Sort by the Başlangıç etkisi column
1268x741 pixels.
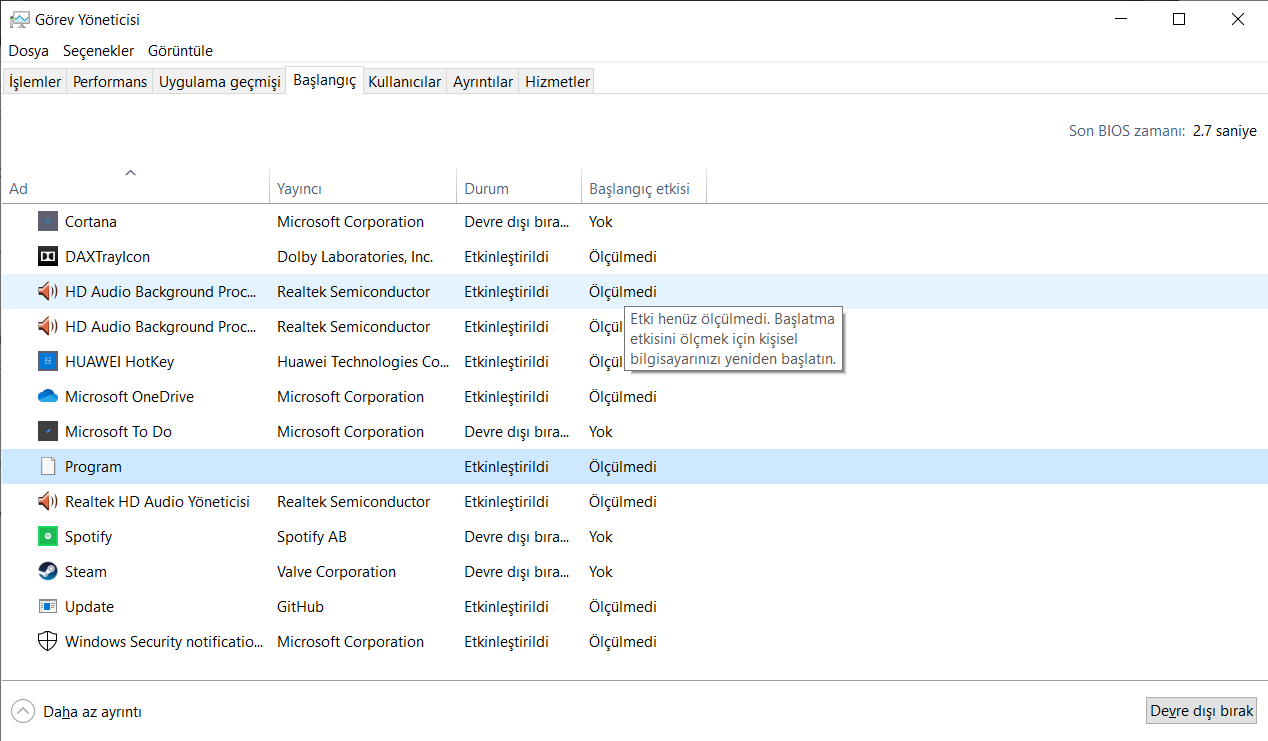(x=639, y=189)
